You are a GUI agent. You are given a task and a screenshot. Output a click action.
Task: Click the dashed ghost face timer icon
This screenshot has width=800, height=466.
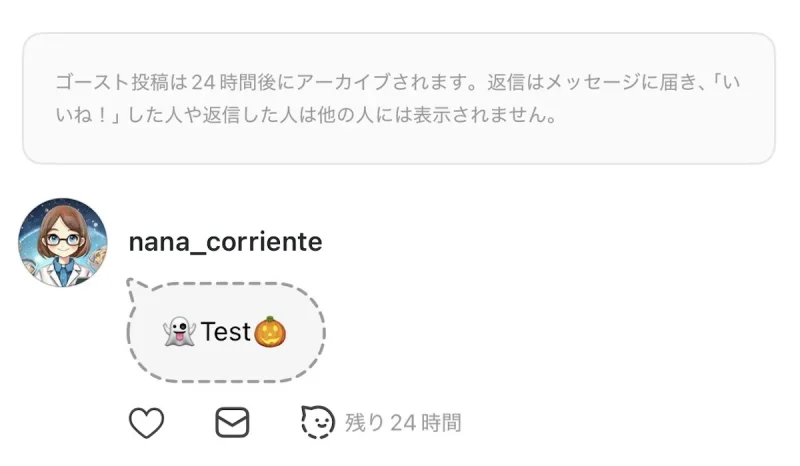coord(317,422)
